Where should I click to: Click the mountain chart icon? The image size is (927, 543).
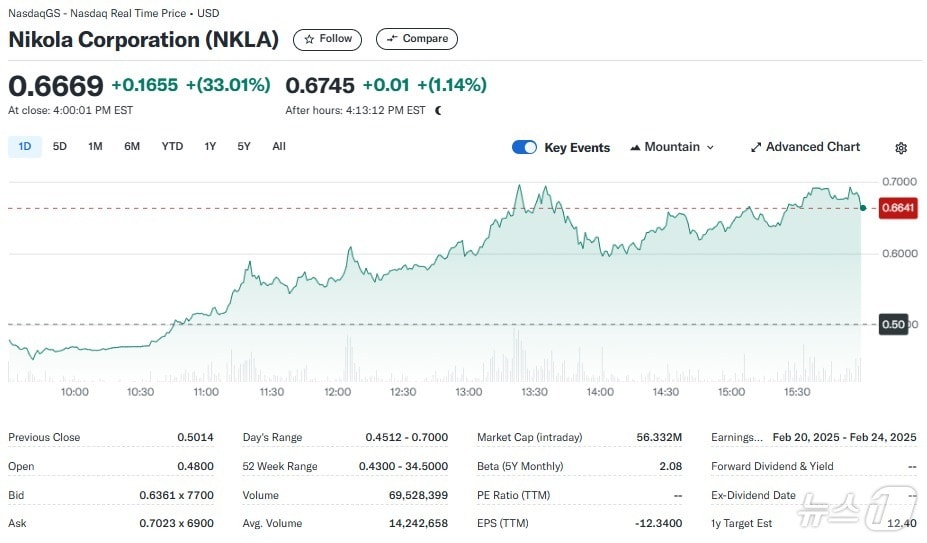(x=636, y=148)
